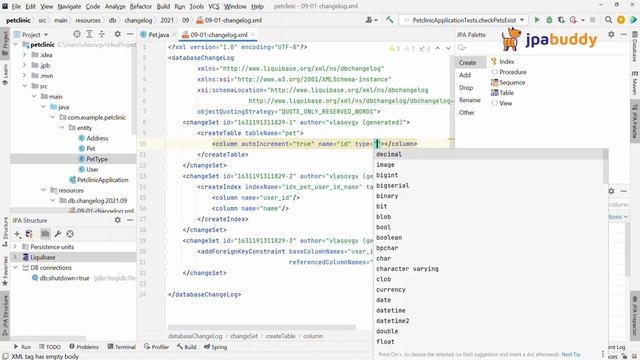Select opened file target icon in Project panel

77,34
